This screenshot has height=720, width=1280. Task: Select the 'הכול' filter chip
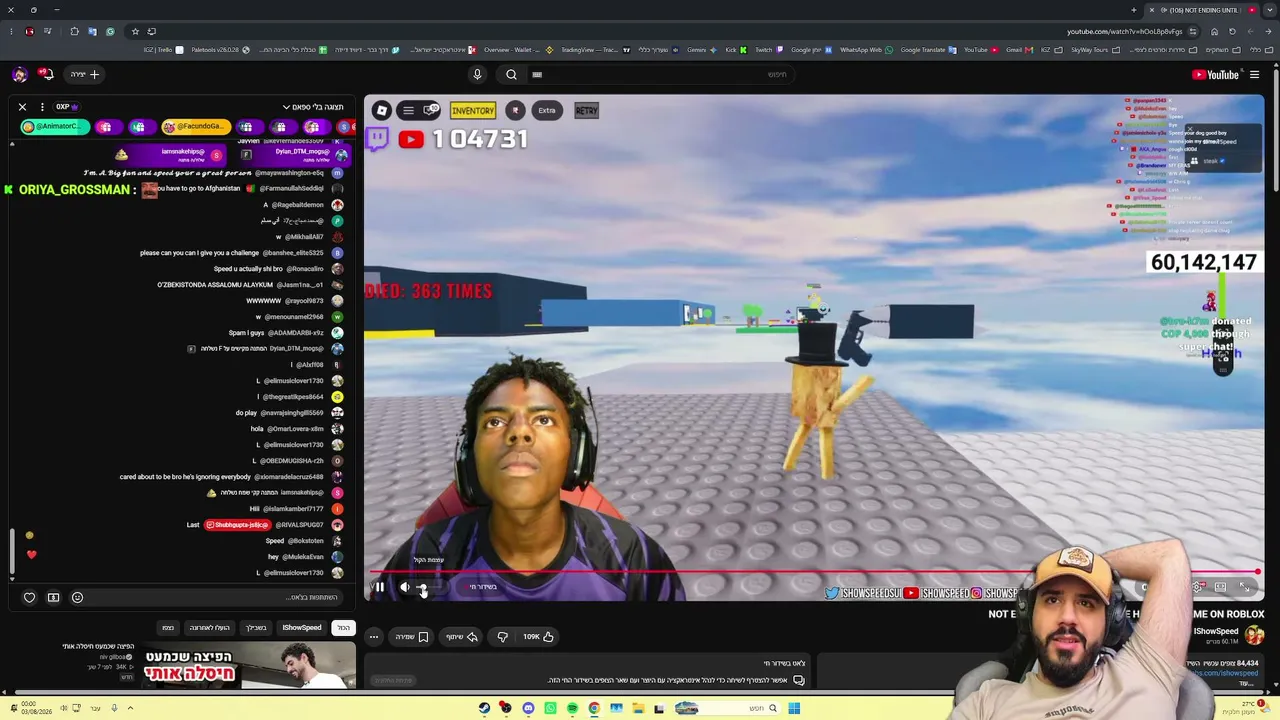[x=343, y=628]
